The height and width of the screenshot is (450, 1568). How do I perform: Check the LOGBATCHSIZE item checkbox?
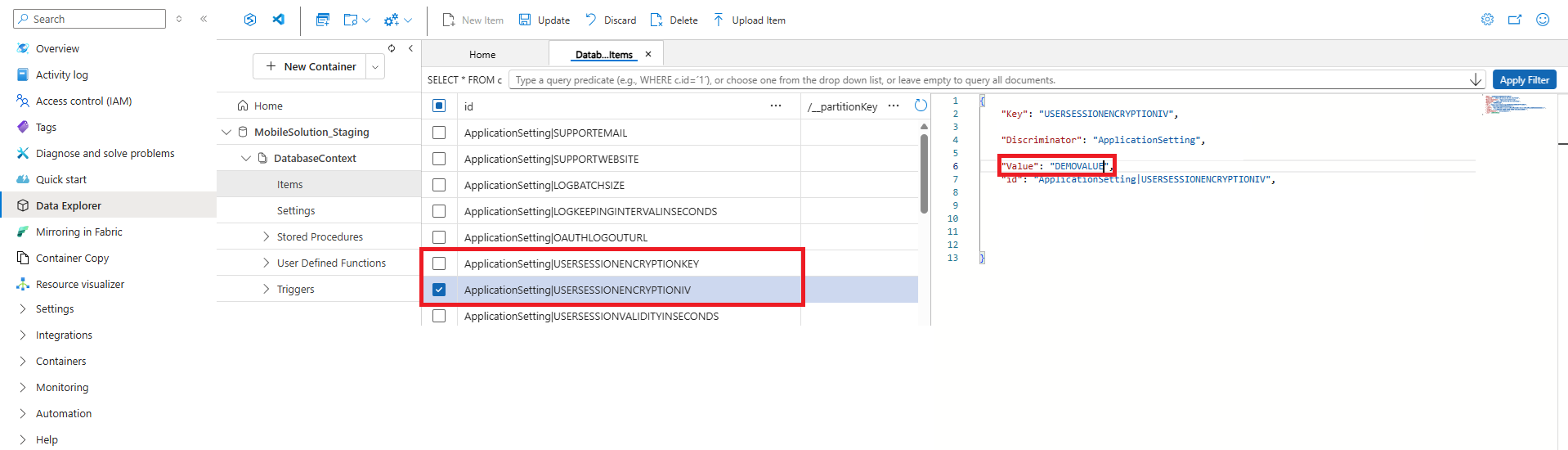pos(439,185)
